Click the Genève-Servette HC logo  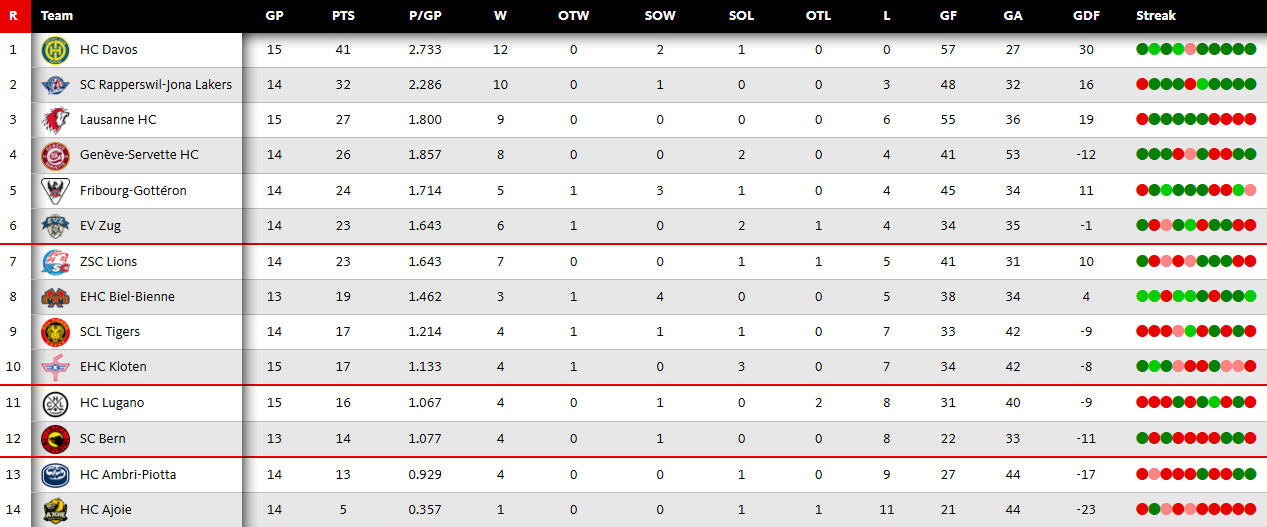tap(54, 155)
